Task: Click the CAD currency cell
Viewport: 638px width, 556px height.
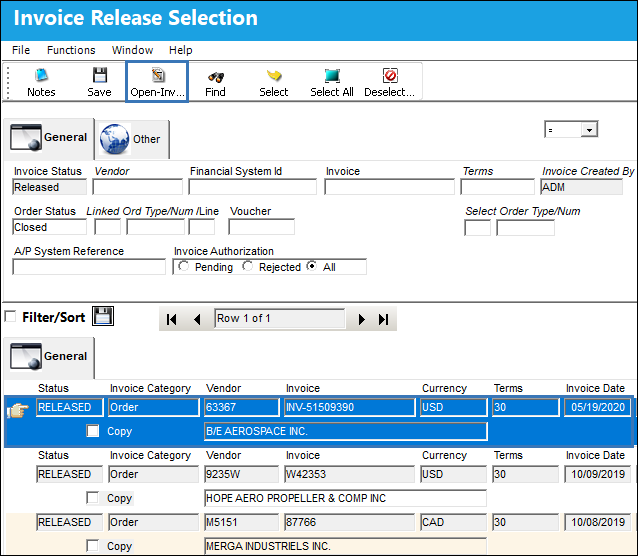Action: 453,522
